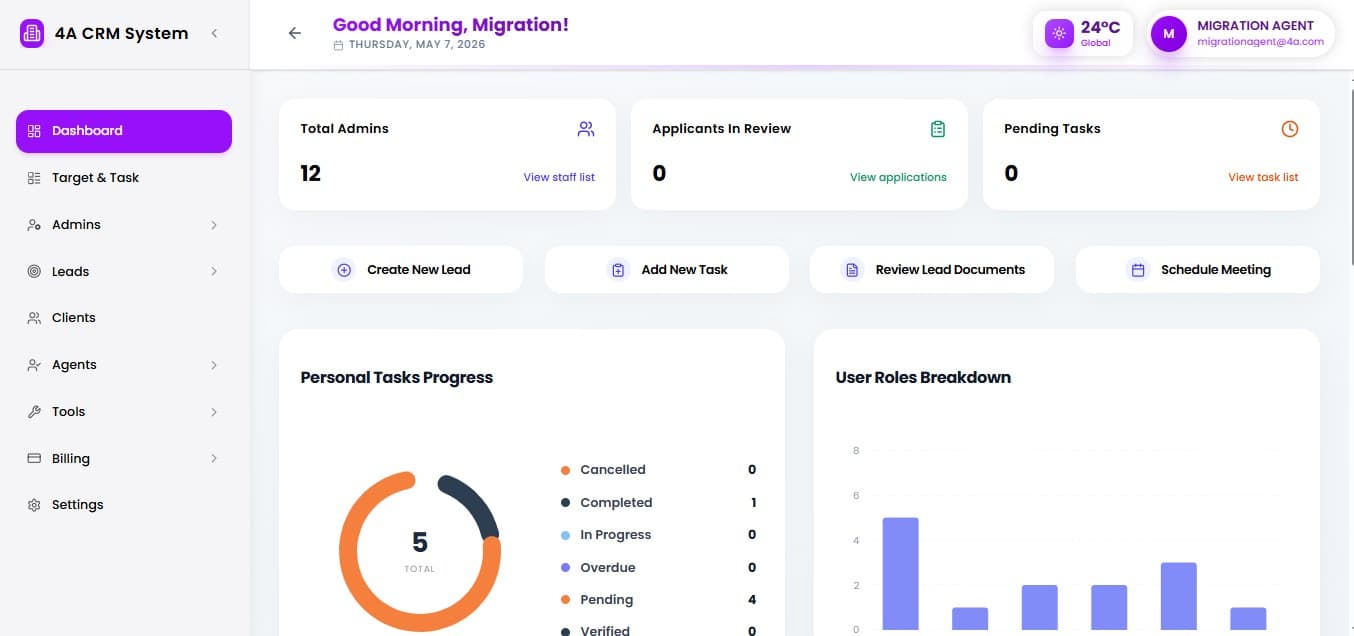1354x636 pixels.
Task: Click the dark Completed legend dot
Action: [x=565, y=503]
